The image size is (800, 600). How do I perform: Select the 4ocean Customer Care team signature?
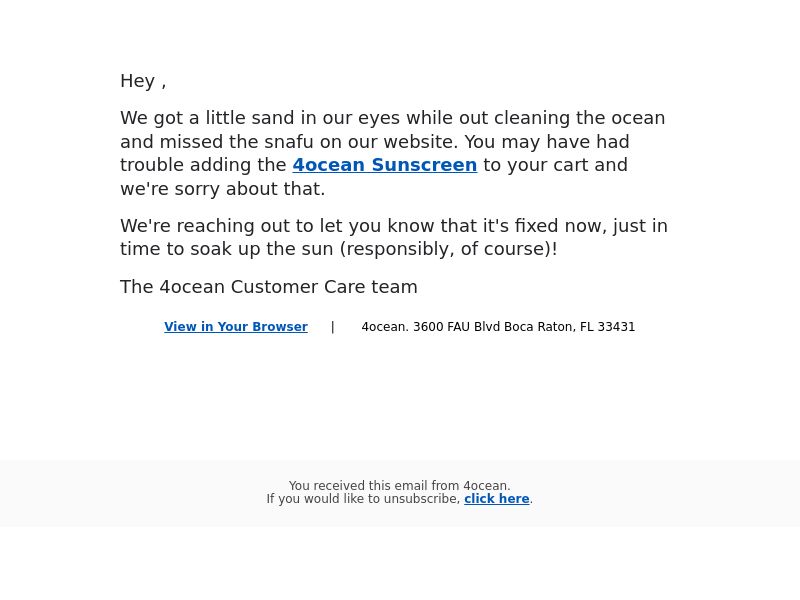coord(269,287)
